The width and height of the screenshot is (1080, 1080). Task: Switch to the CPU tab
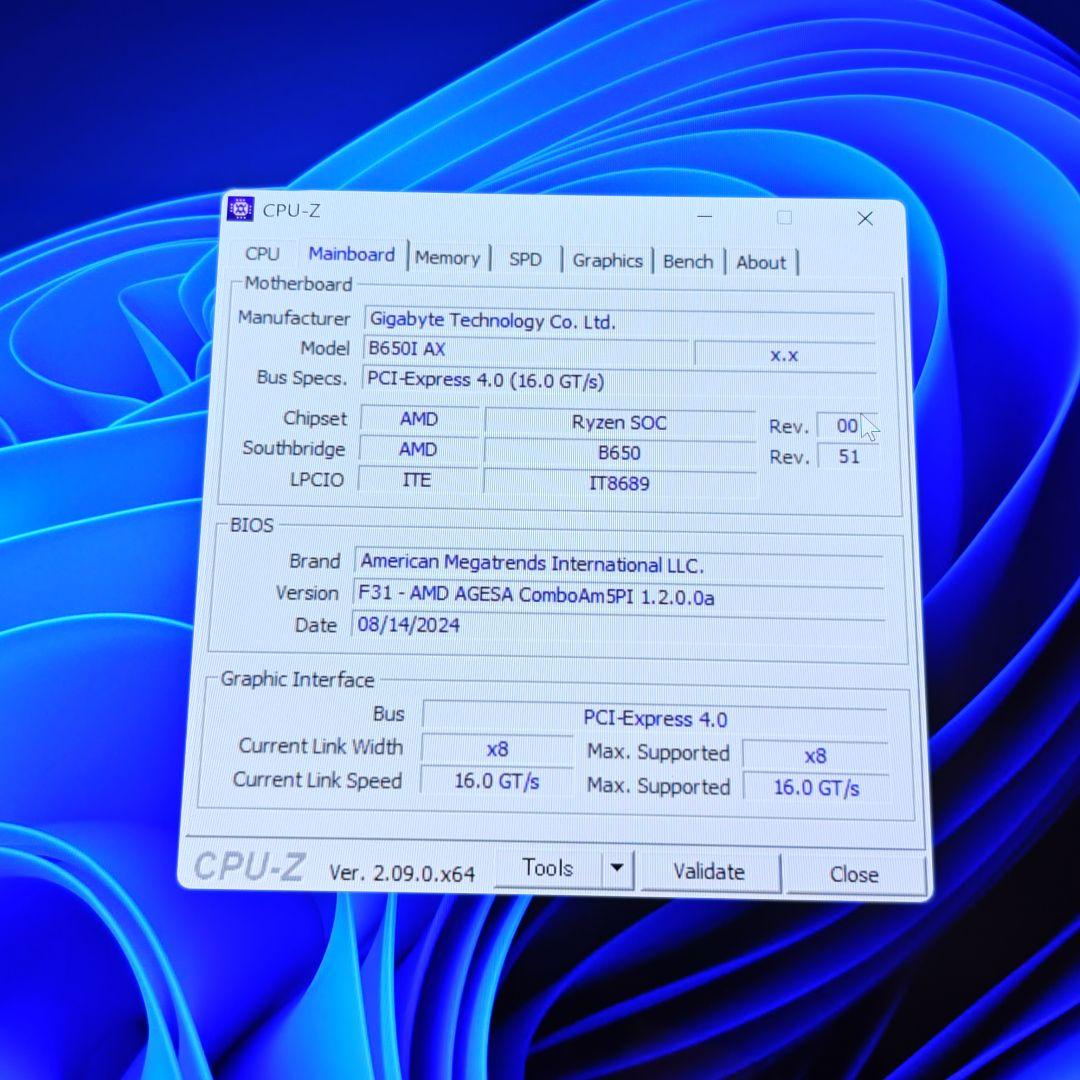(262, 253)
